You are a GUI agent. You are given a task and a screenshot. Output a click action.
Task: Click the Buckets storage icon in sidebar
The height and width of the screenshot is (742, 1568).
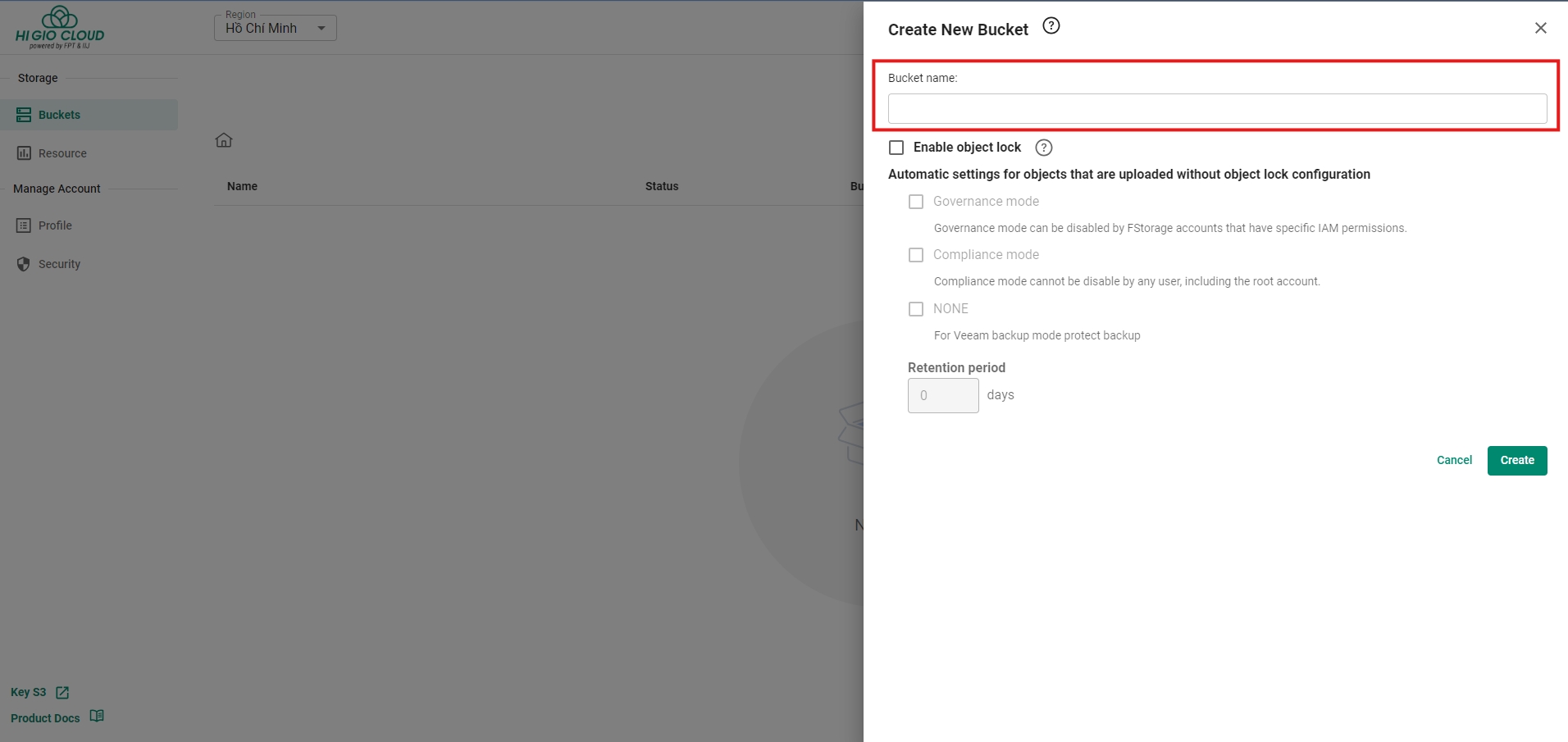pos(24,115)
